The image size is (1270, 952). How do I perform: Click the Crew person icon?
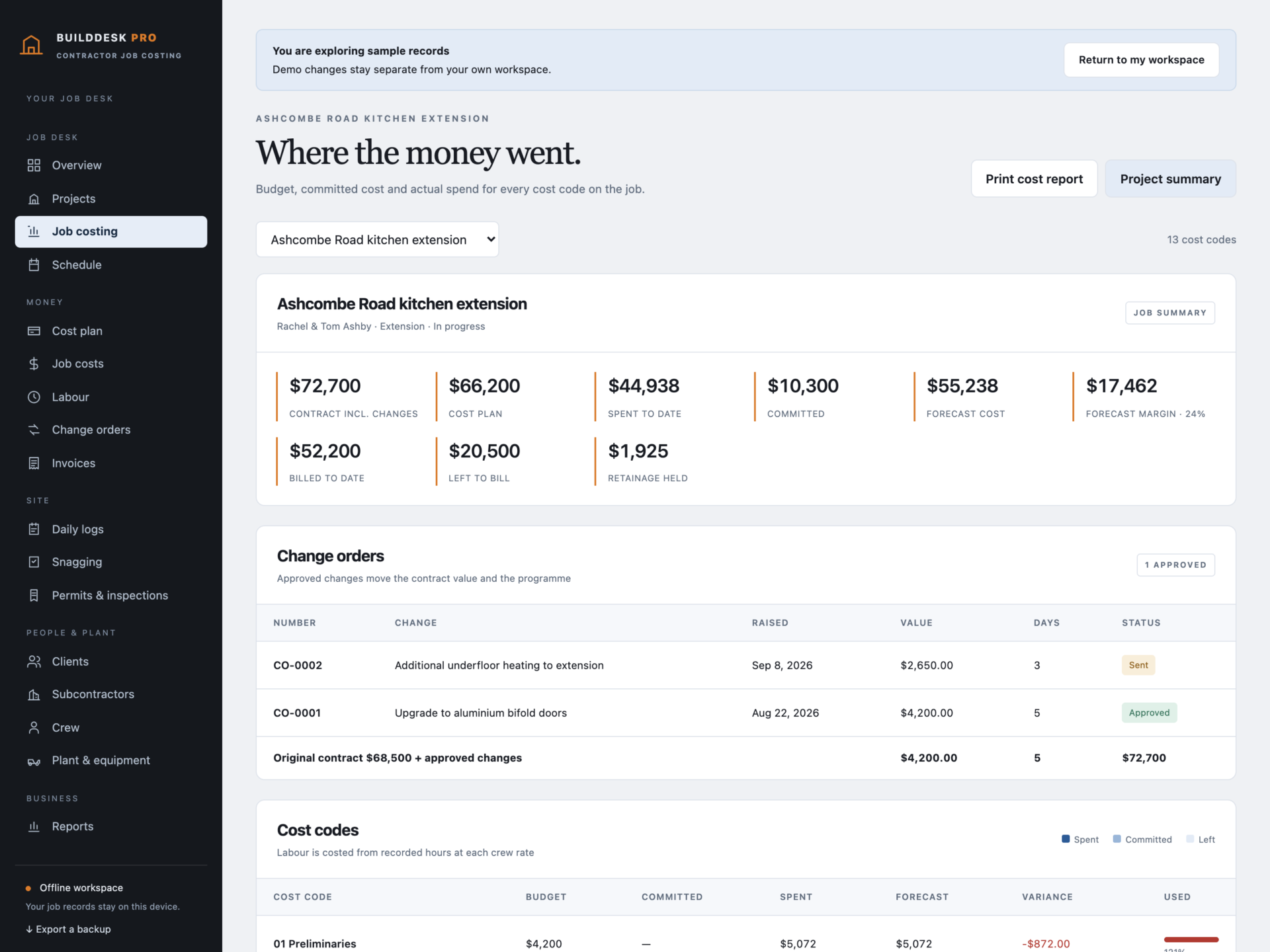[x=34, y=728]
